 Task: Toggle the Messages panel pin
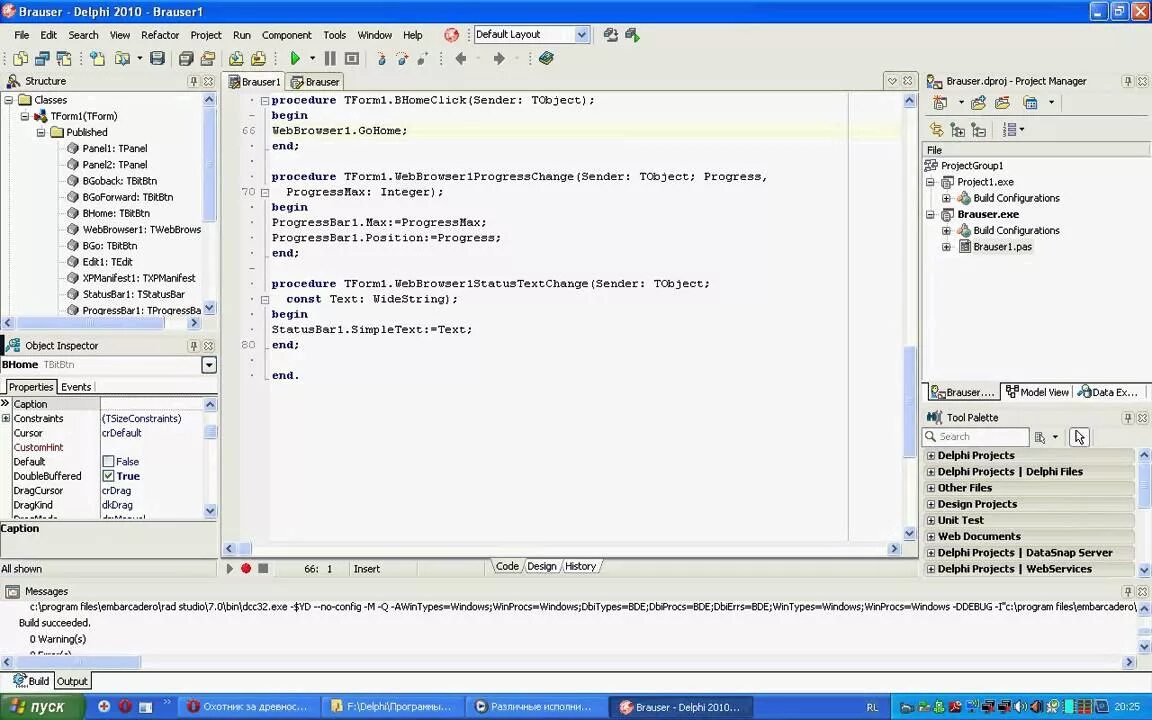1128,591
